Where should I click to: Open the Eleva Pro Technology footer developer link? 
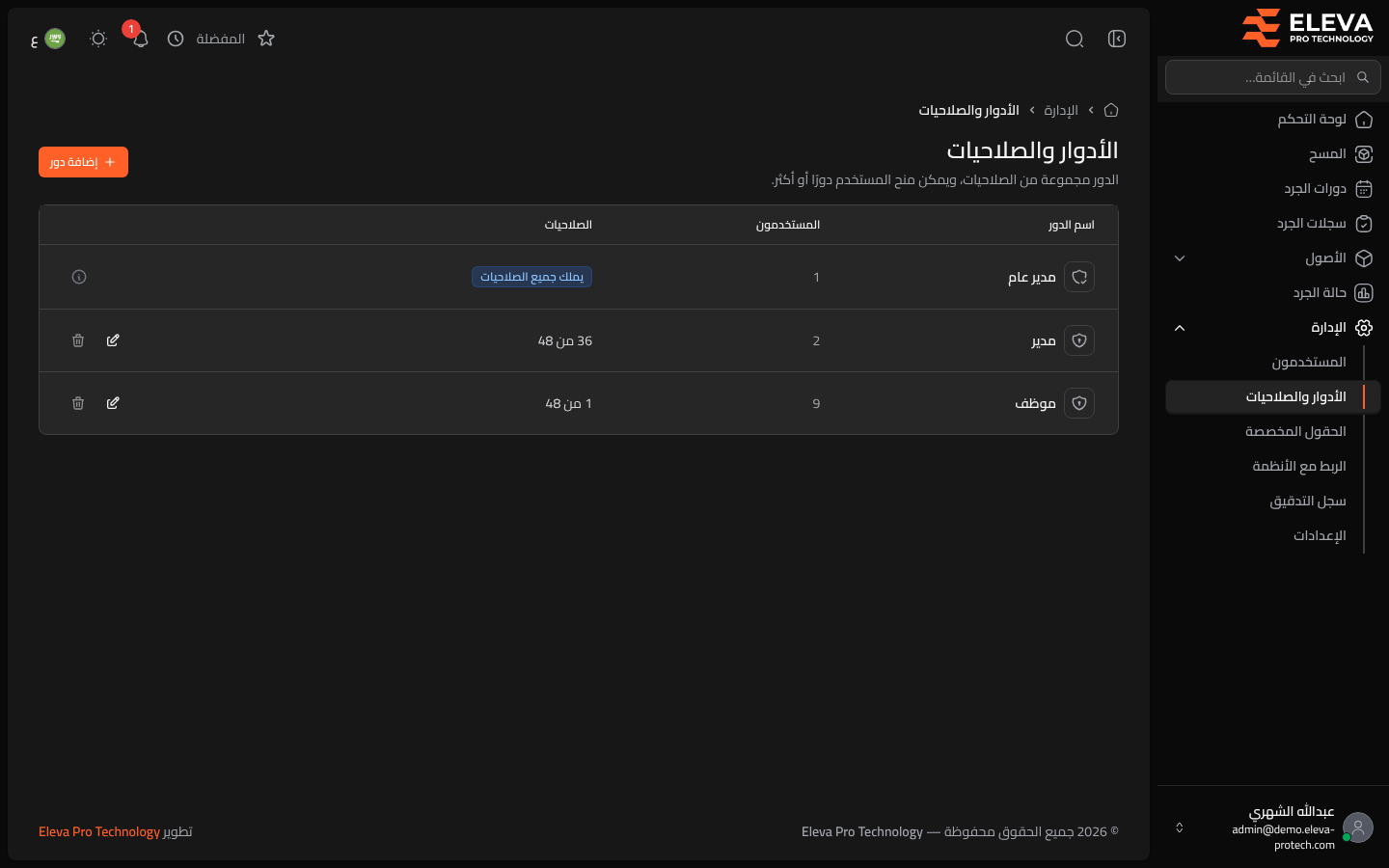99,831
